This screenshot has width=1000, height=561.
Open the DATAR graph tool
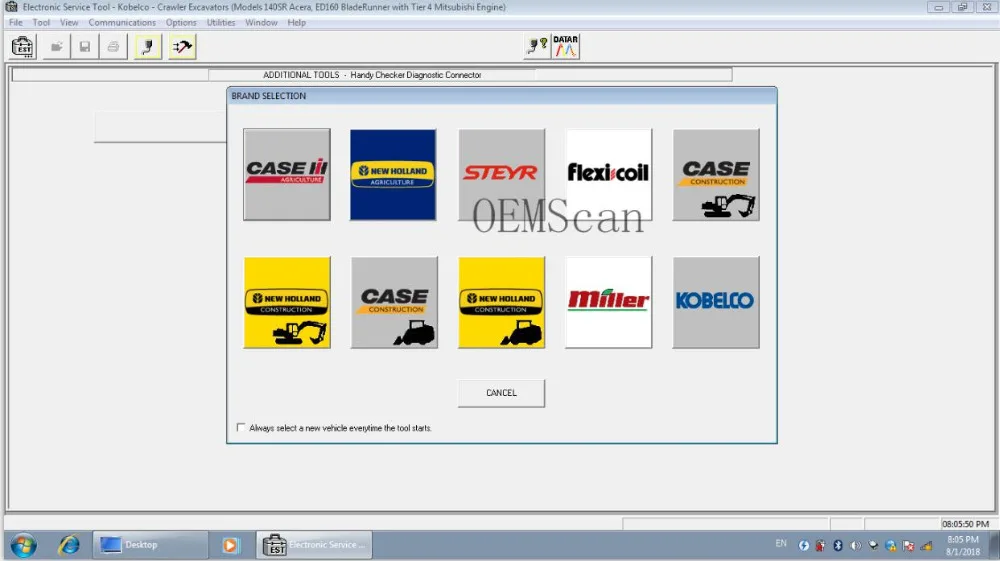[566, 47]
